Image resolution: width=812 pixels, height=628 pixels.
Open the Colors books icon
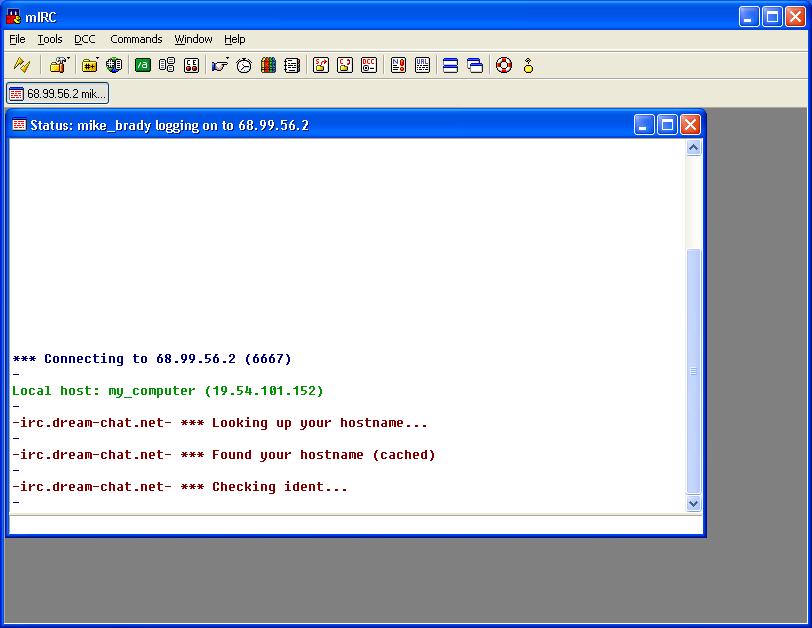[x=268, y=65]
